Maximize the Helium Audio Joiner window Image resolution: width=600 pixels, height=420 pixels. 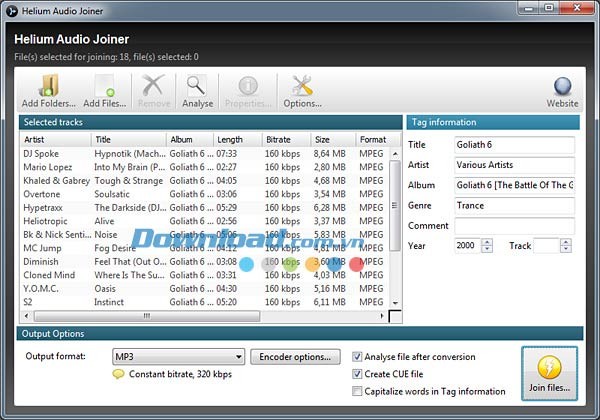click(x=549, y=8)
